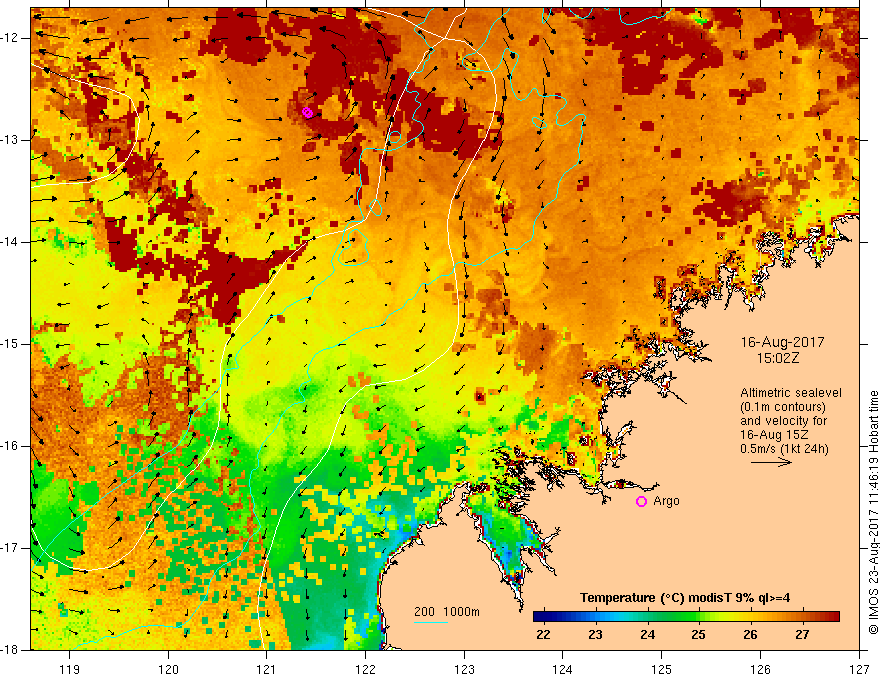Click color bar tick label '22'
This screenshot has width=880, height=680.
pyautogui.click(x=543, y=635)
